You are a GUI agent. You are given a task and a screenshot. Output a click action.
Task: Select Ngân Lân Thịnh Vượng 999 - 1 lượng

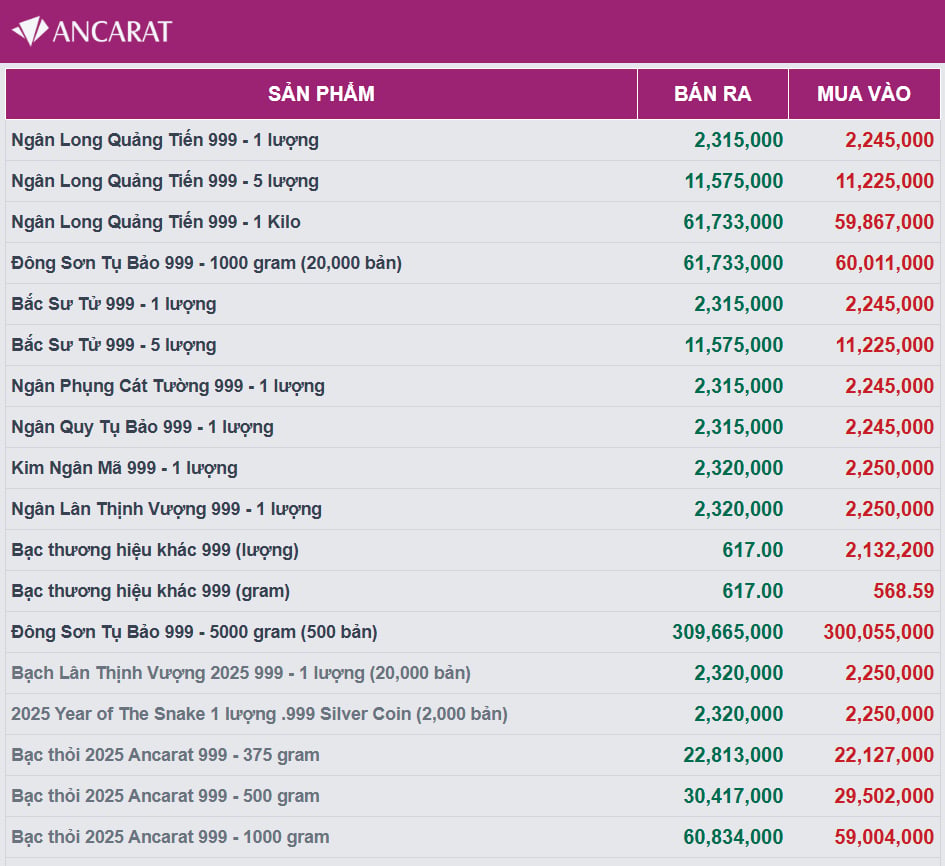click(166, 509)
